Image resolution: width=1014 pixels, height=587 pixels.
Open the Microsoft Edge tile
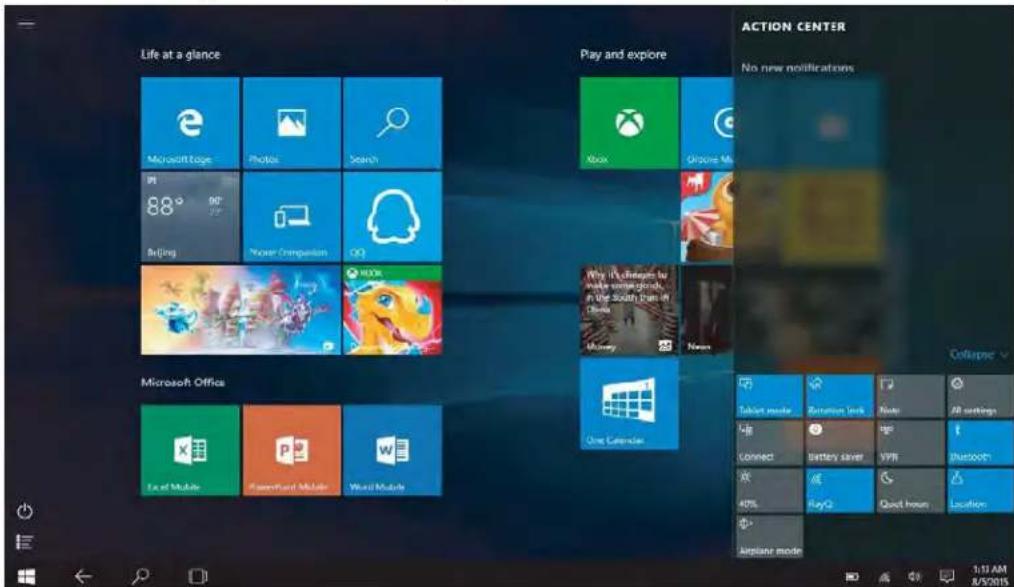point(190,122)
